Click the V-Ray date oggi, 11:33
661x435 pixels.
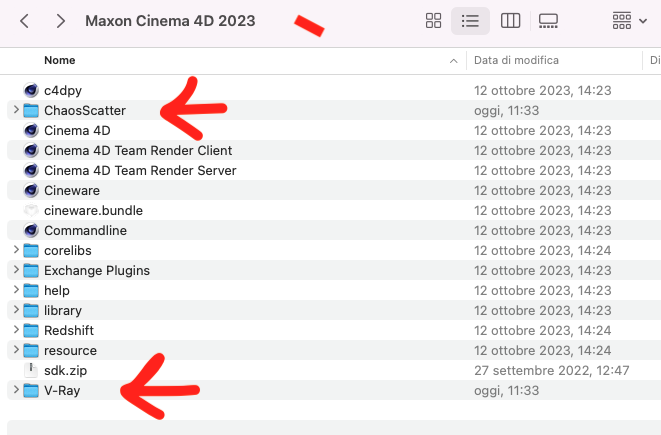[x=506, y=391]
